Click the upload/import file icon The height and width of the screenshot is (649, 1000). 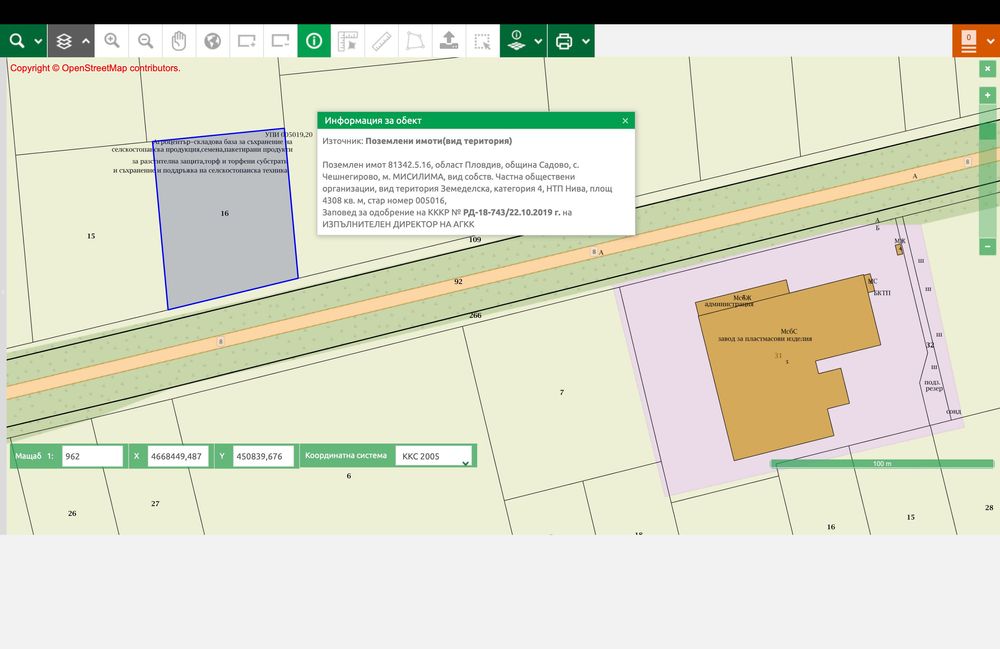(448, 41)
